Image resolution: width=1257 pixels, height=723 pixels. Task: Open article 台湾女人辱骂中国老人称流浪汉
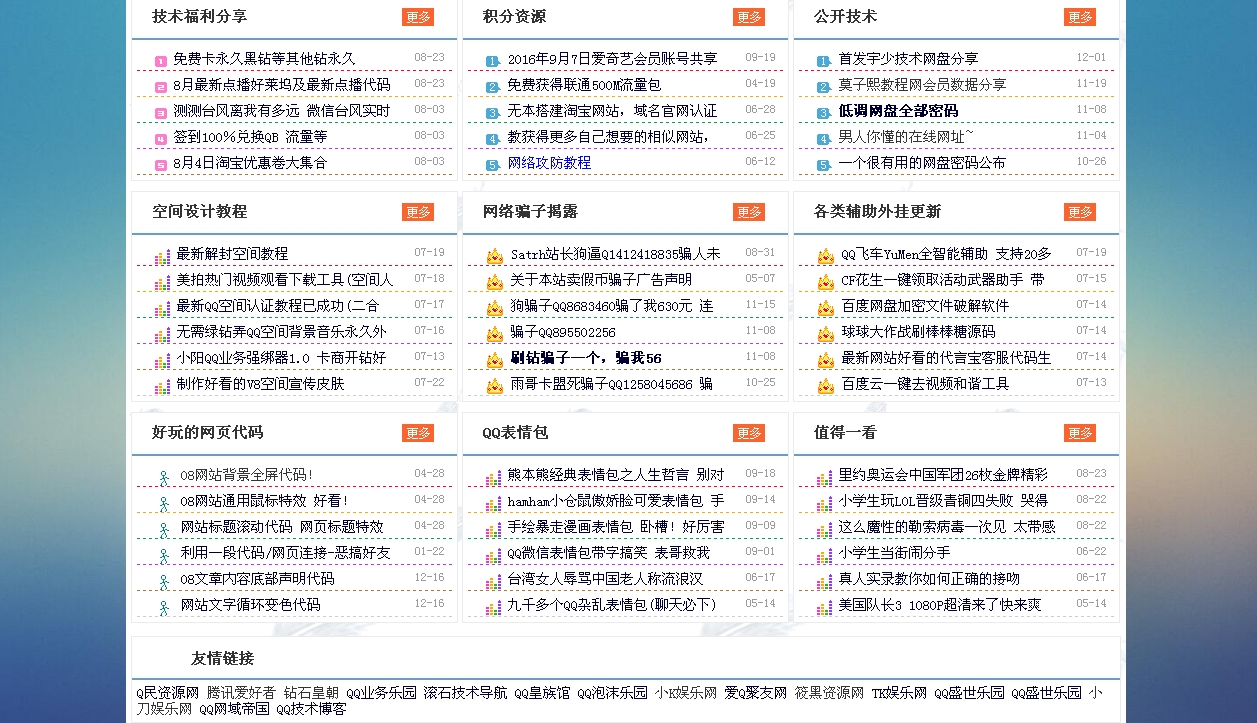(x=605, y=579)
